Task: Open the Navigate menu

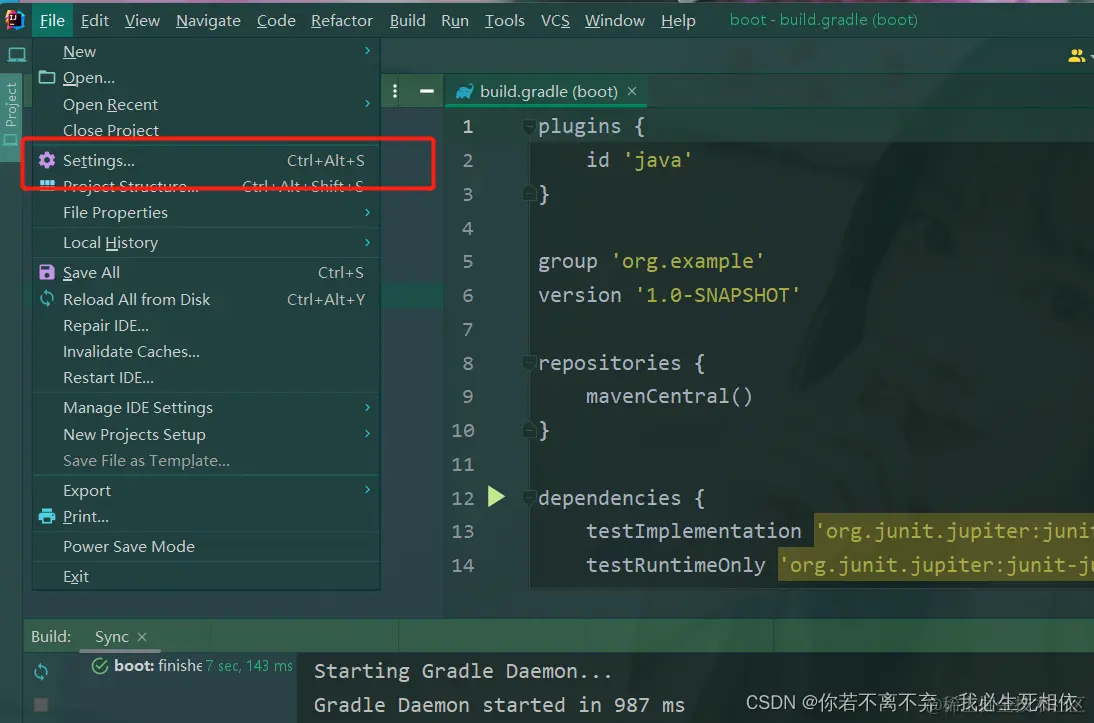Action: click(x=208, y=21)
